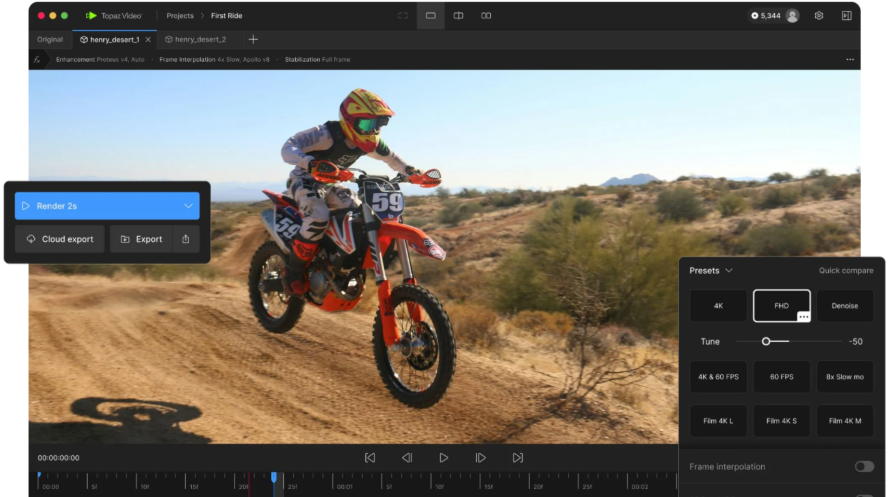Image resolution: width=888 pixels, height=497 pixels.
Task: Play the video
Action: pos(443,458)
